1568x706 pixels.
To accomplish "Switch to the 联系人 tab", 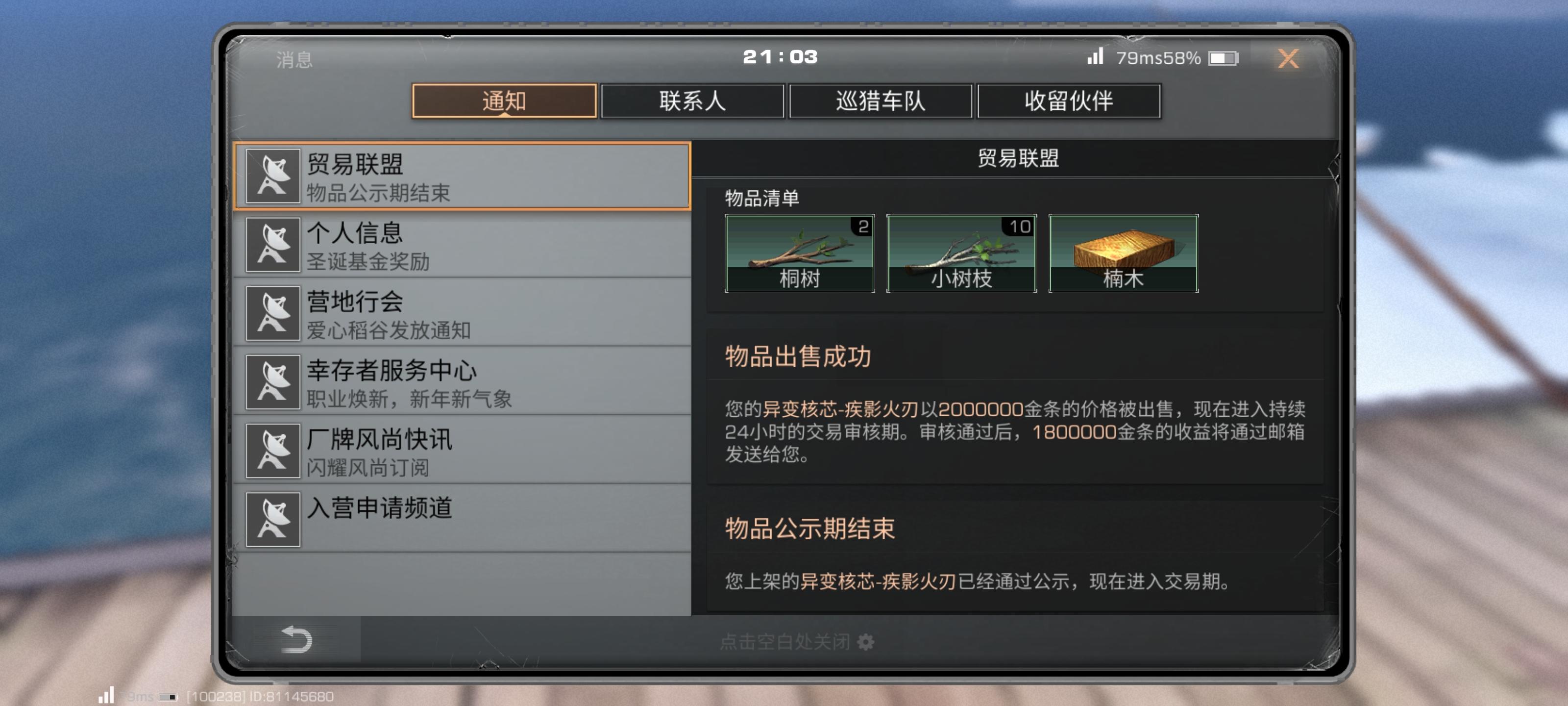I will [x=692, y=101].
